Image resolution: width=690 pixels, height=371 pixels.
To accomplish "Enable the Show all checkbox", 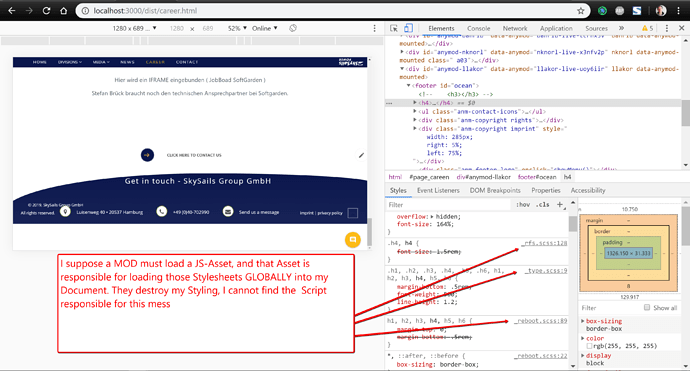I will point(647,308).
